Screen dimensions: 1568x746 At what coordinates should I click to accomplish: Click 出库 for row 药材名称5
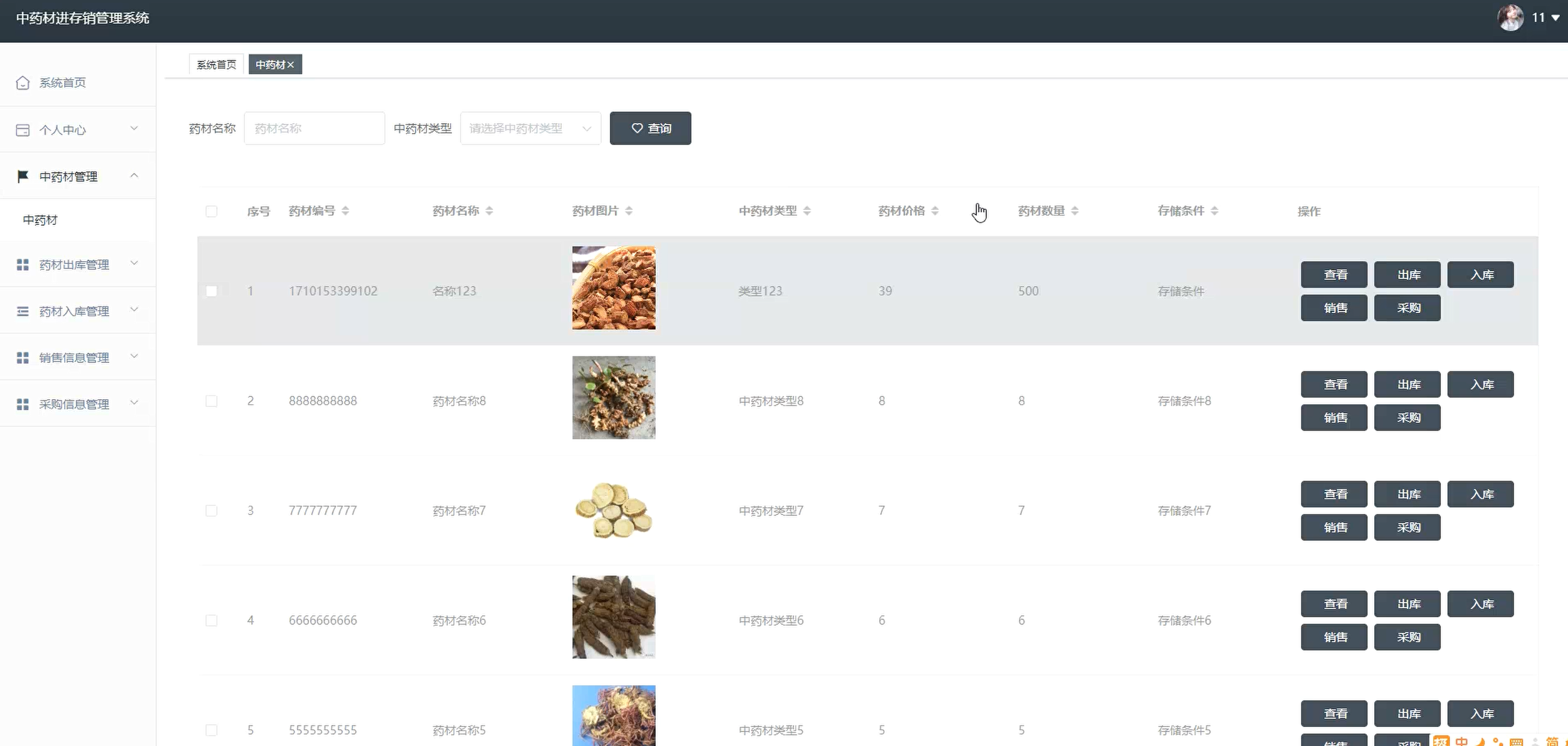1407,714
